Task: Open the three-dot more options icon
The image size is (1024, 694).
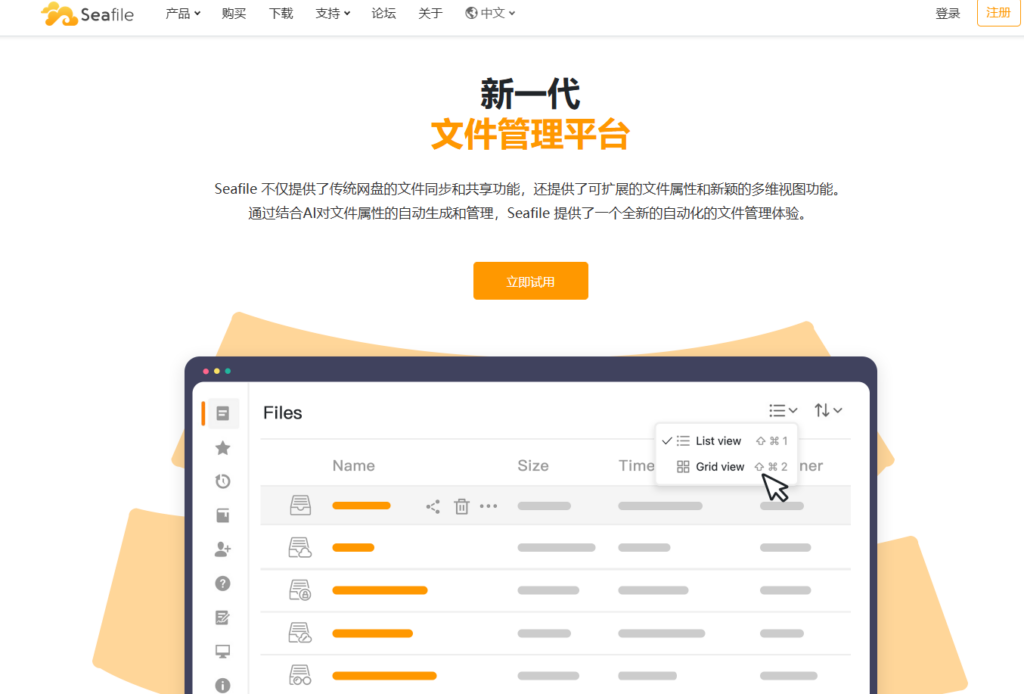Action: [488, 507]
